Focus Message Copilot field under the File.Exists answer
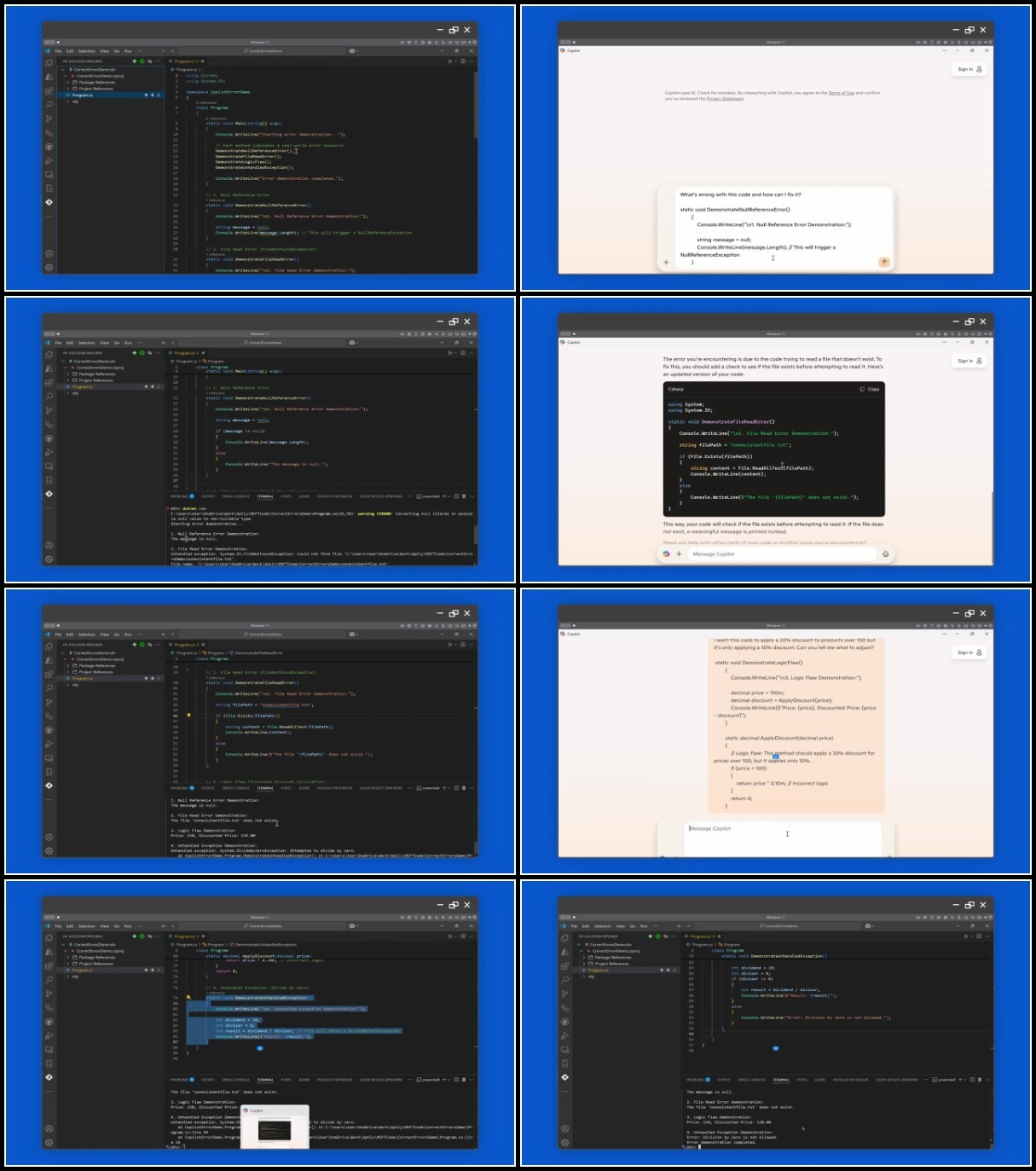The height and width of the screenshot is (1171, 1036). pyautogui.click(x=780, y=554)
